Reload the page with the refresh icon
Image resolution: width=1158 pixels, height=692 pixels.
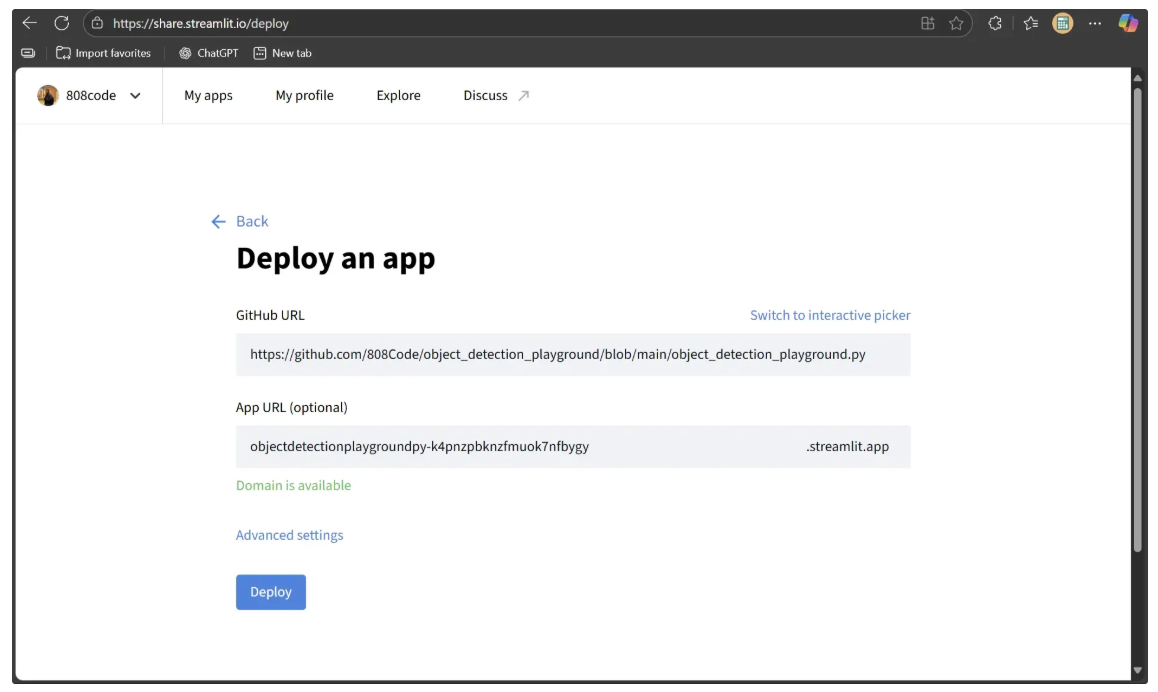(62, 23)
